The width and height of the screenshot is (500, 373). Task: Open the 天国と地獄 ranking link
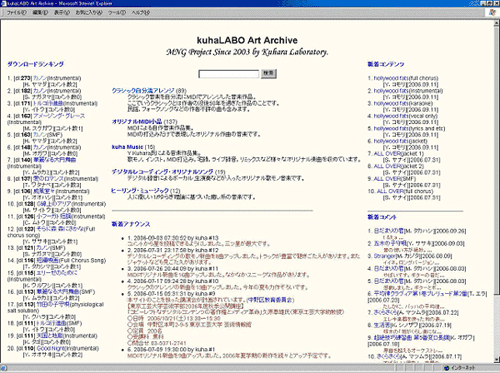(50, 336)
